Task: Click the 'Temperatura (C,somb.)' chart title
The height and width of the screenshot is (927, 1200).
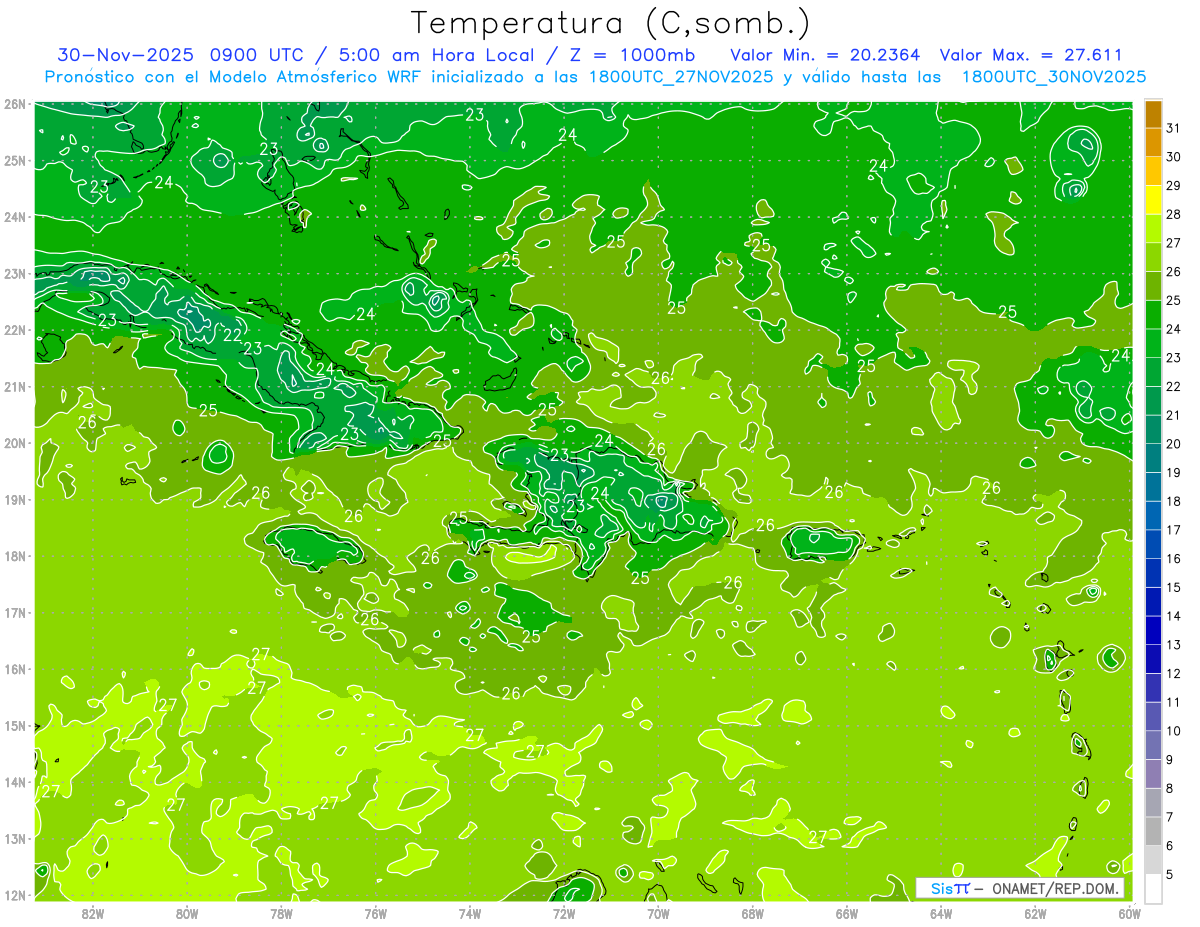Action: click(x=611, y=23)
